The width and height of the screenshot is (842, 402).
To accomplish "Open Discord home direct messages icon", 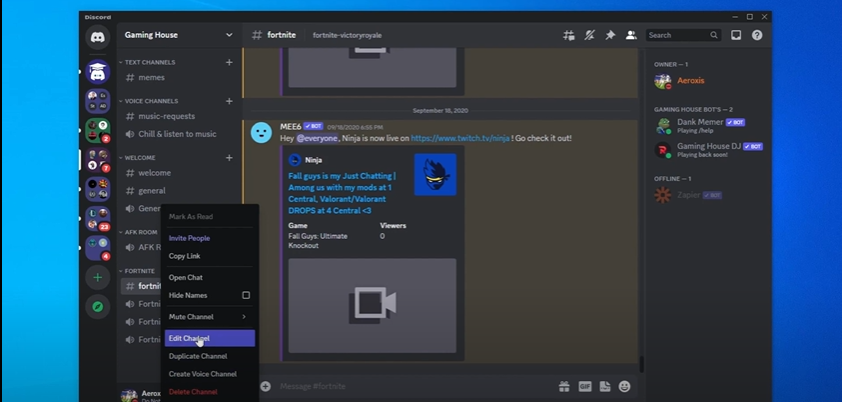I will (97, 38).
